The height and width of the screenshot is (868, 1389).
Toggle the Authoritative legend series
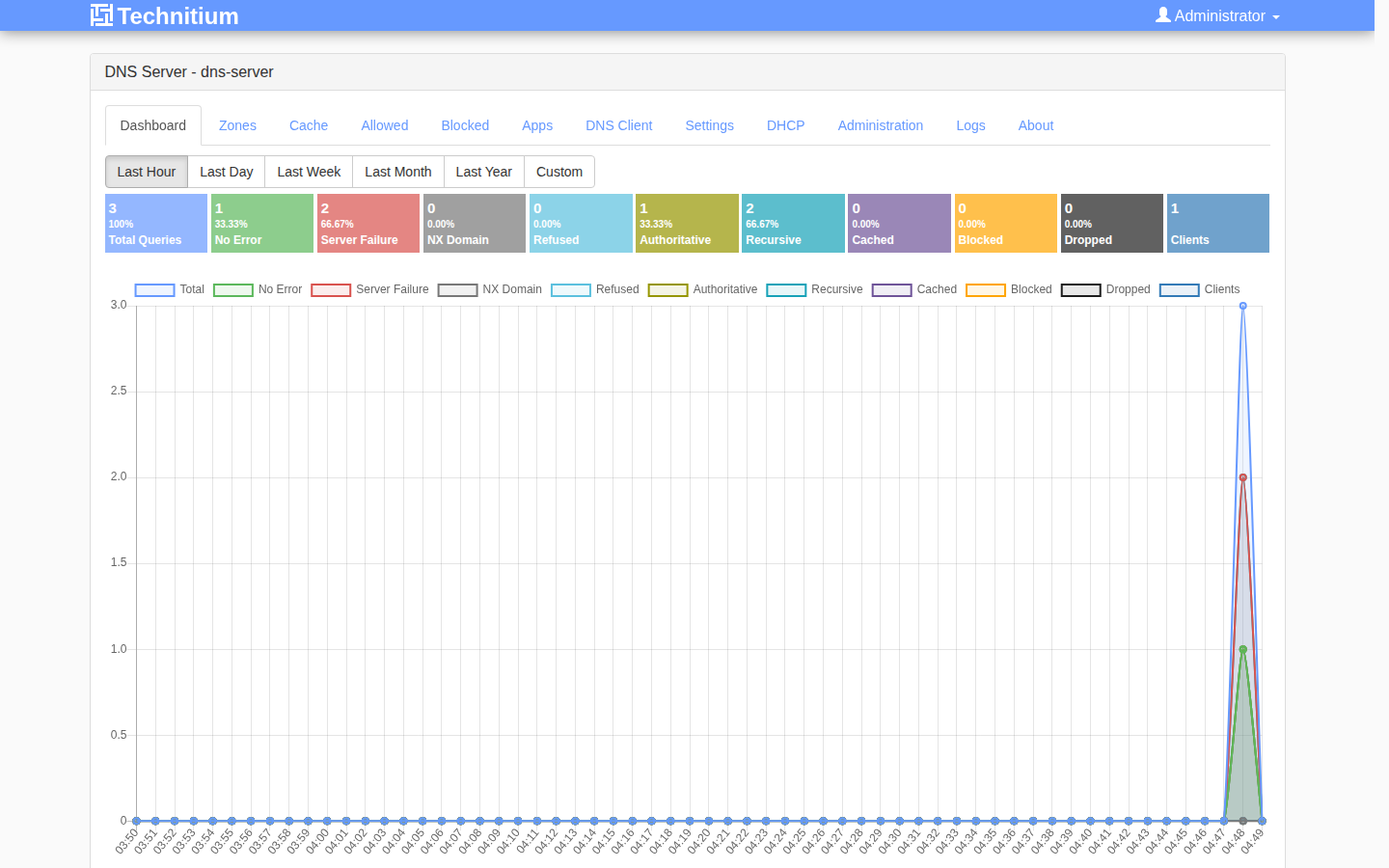coord(703,289)
